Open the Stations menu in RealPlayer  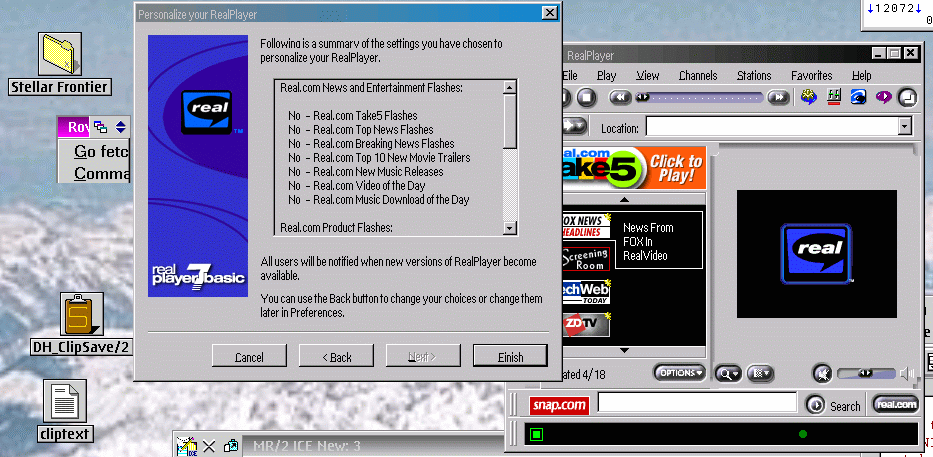click(754, 76)
